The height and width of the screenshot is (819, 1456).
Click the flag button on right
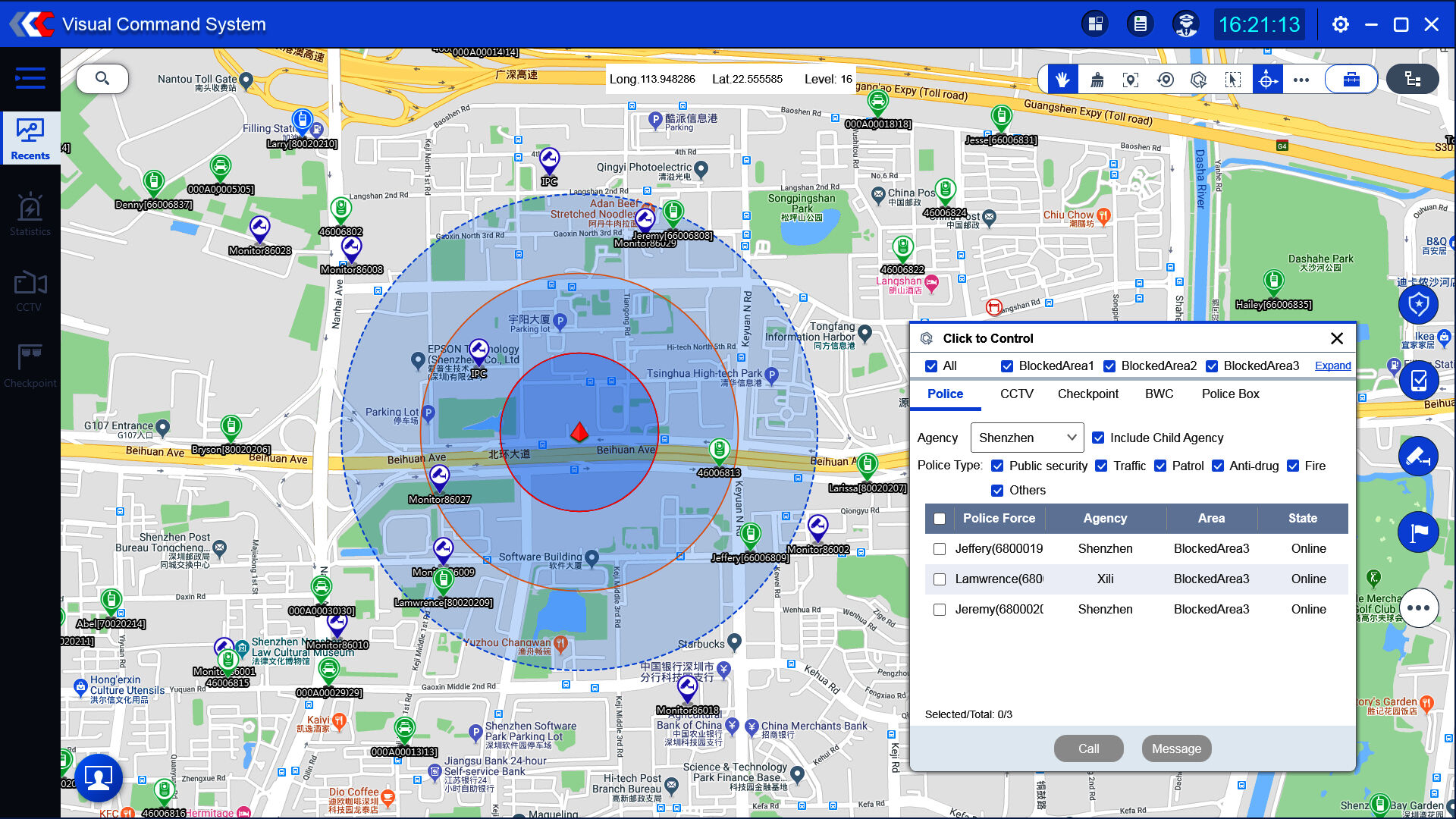coord(1418,532)
